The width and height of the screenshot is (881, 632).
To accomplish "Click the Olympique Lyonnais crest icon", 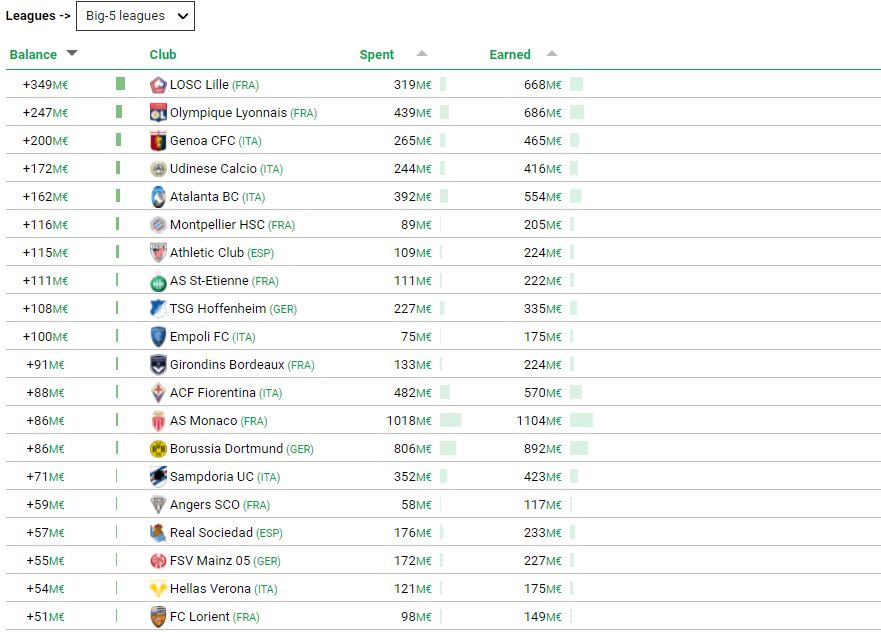I will 158,113.
